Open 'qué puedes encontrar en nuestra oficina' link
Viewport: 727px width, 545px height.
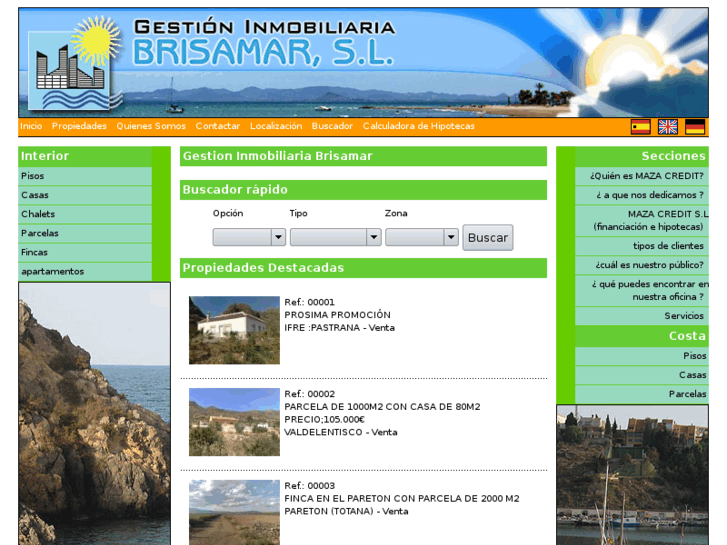[x=642, y=291]
